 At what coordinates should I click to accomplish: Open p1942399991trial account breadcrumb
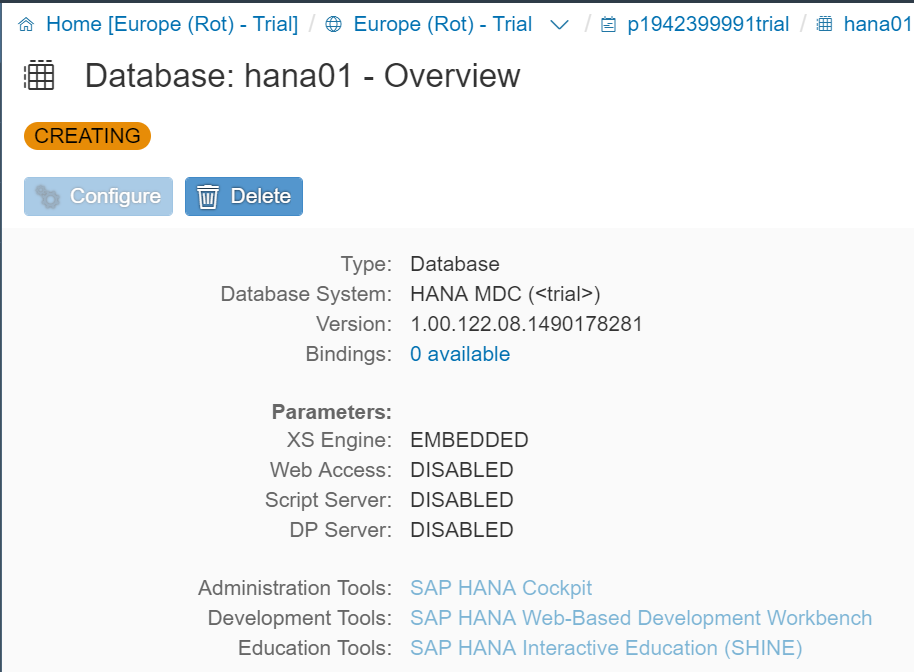click(x=708, y=24)
